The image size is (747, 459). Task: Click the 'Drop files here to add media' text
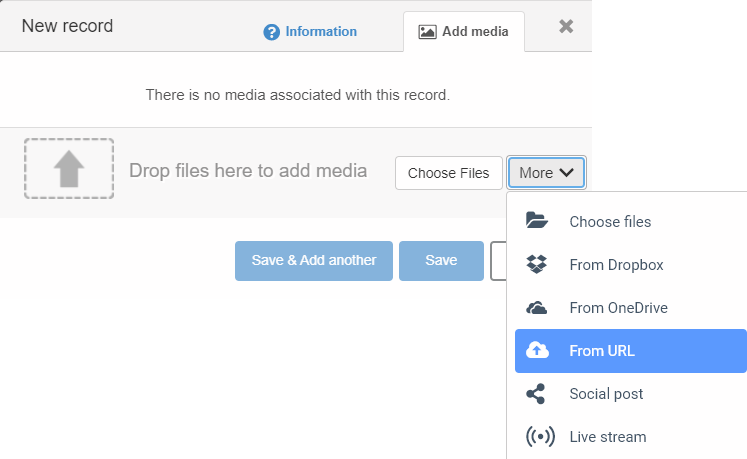click(x=248, y=171)
